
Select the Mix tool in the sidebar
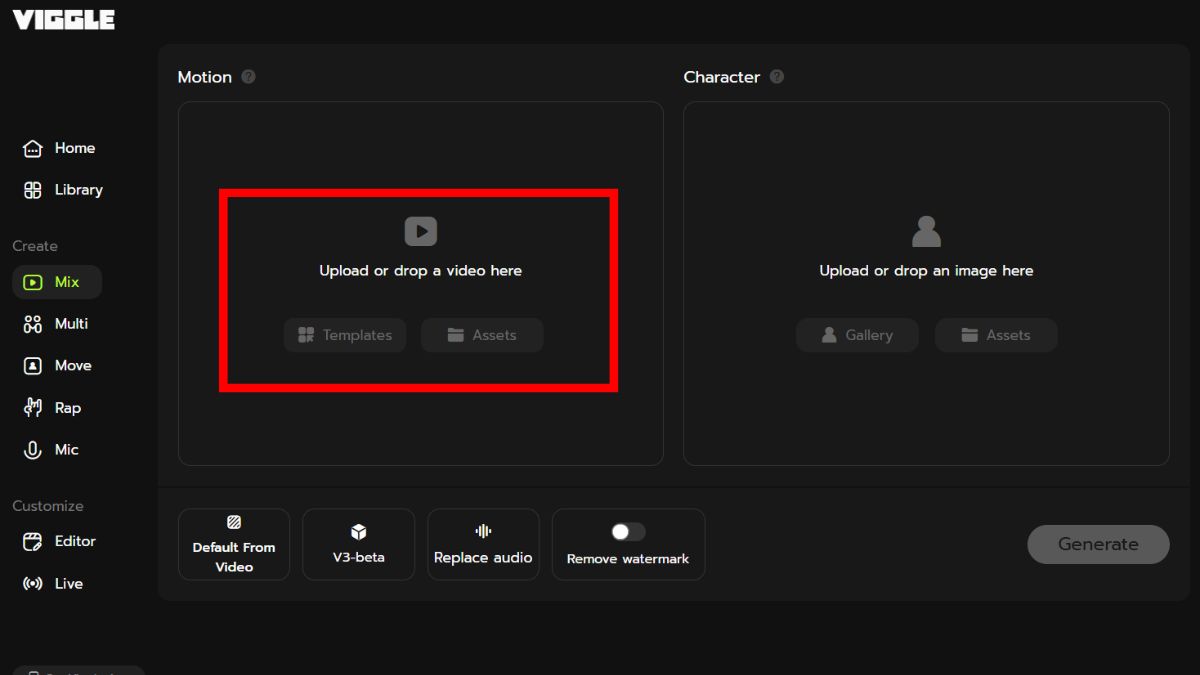tap(57, 282)
